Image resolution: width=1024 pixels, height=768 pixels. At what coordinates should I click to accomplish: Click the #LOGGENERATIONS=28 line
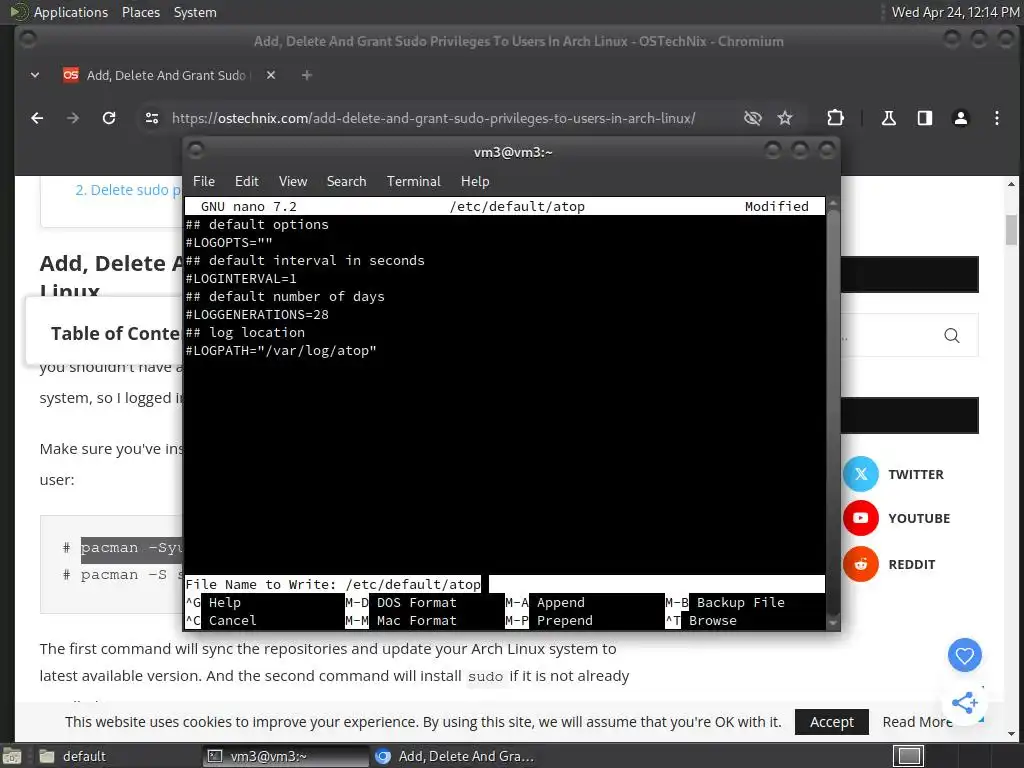(257, 315)
